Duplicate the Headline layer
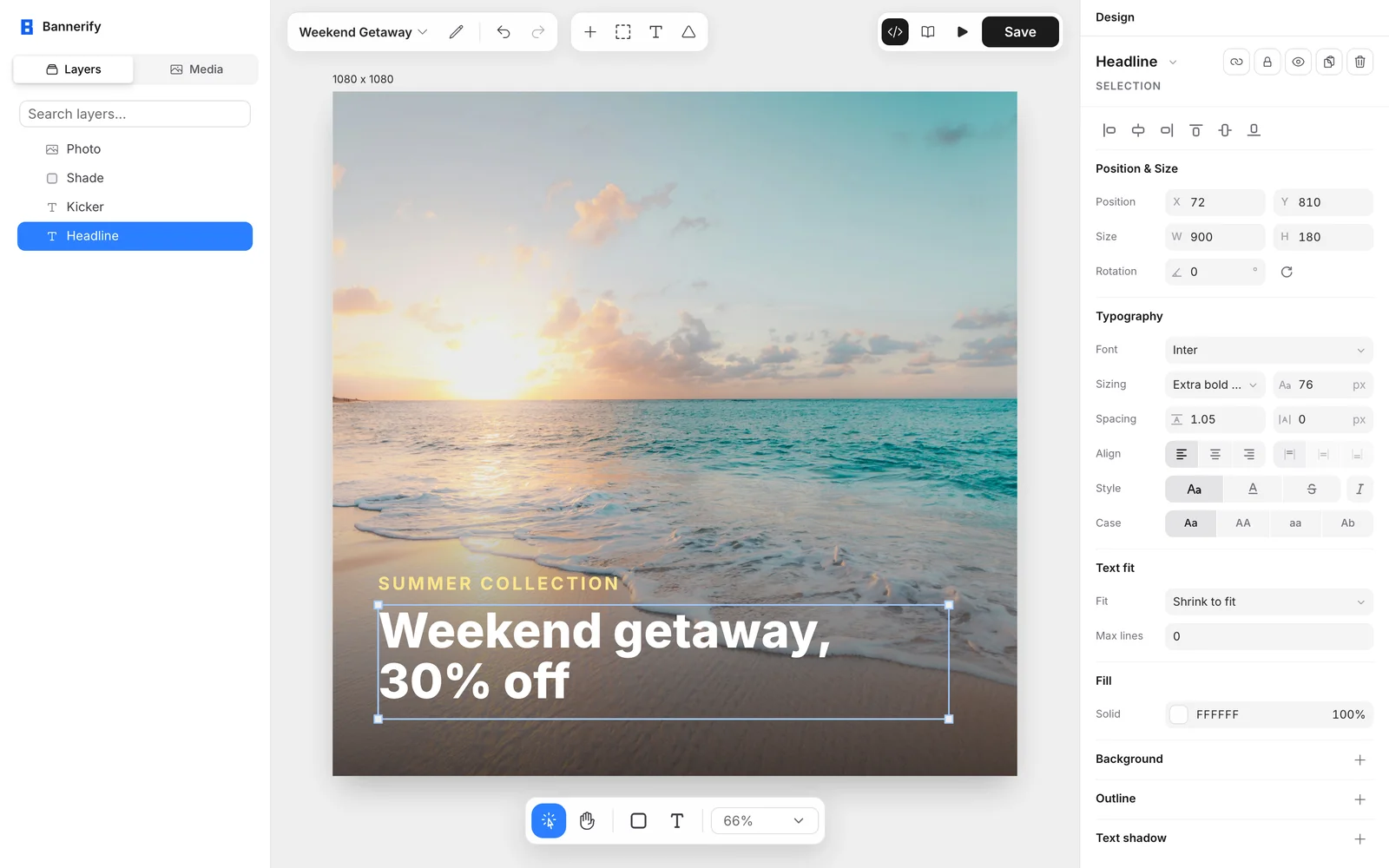This screenshot has height=868, width=1389. (x=1329, y=62)
